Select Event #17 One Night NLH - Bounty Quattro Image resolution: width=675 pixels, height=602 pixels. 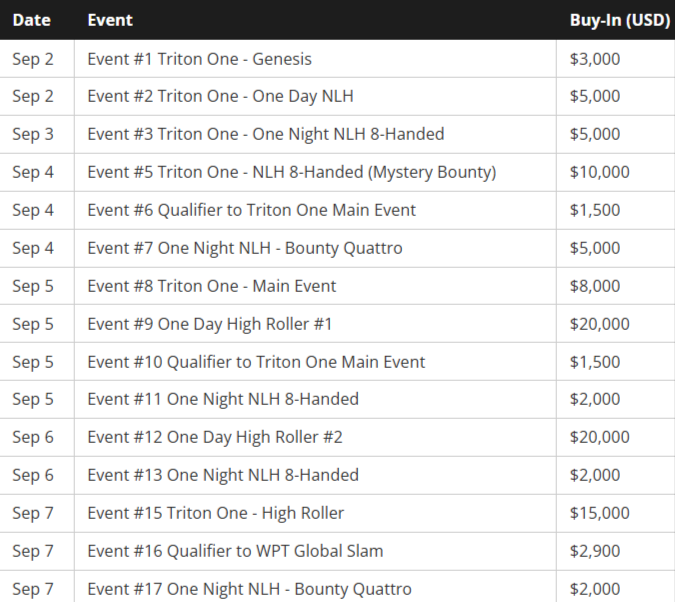click(249, 590)
